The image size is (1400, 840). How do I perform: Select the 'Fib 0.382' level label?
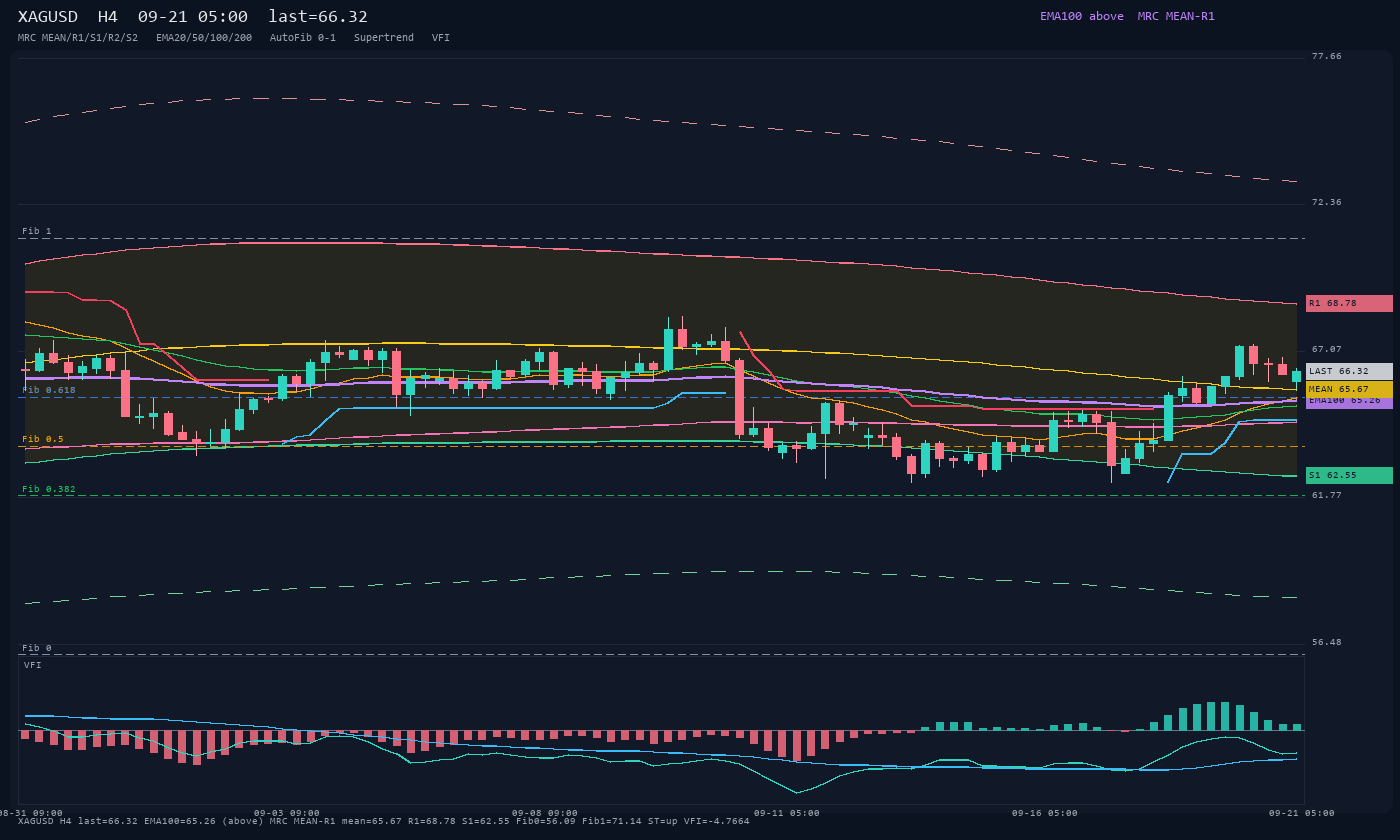point(49,489)
